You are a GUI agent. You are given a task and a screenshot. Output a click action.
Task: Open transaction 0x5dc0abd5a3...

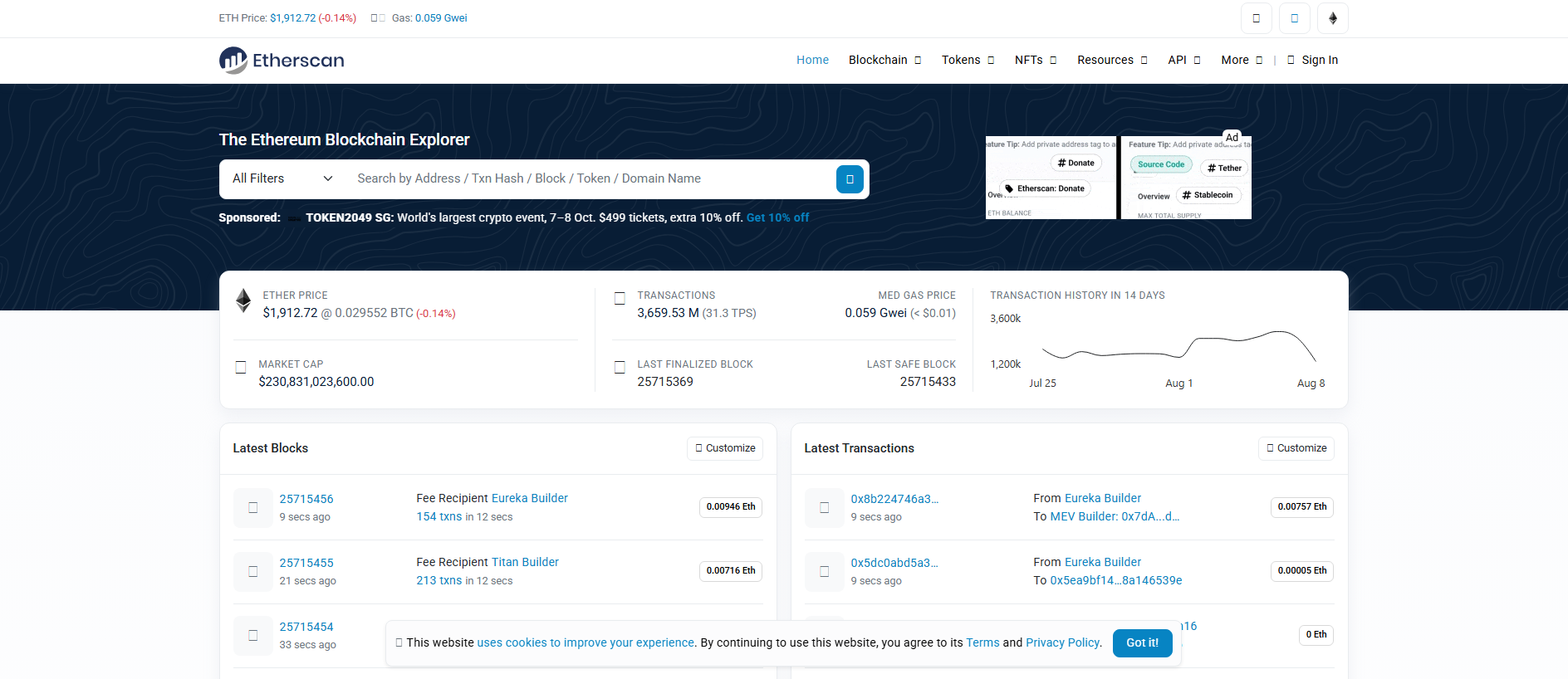[x=894, y=563]
